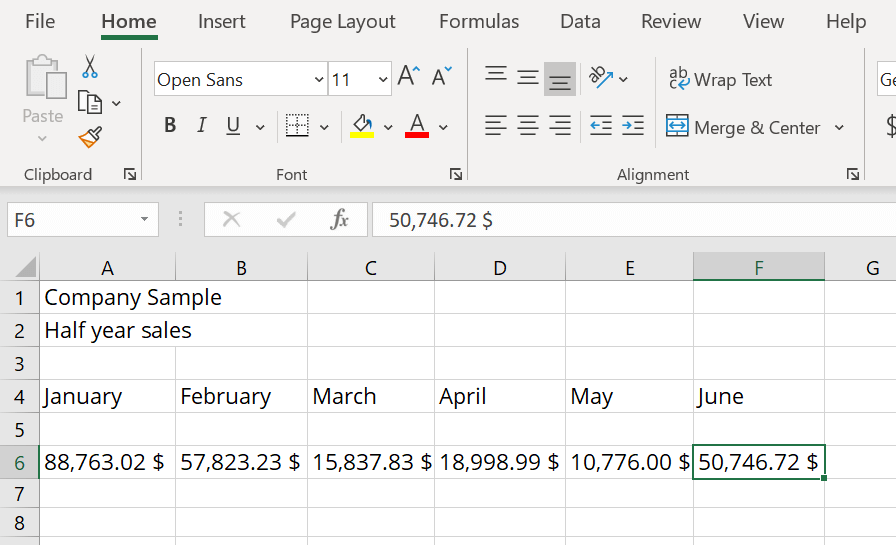Viewport: 896px width, 545px height.
Task: Open Font settings dialog launcher
Action: pyautogui.click(x=455, y=174)
